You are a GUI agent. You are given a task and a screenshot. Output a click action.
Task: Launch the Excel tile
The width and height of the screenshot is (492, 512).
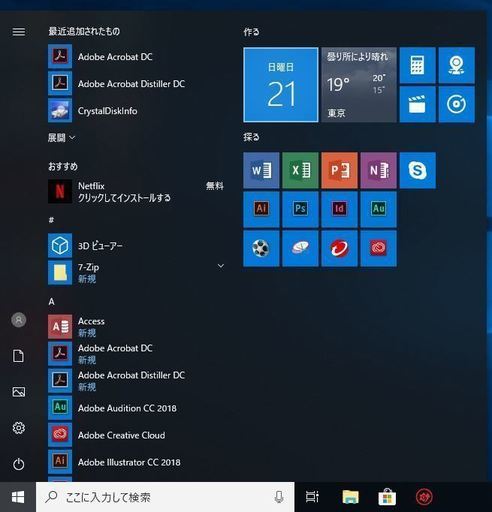(x=300, y=171)
